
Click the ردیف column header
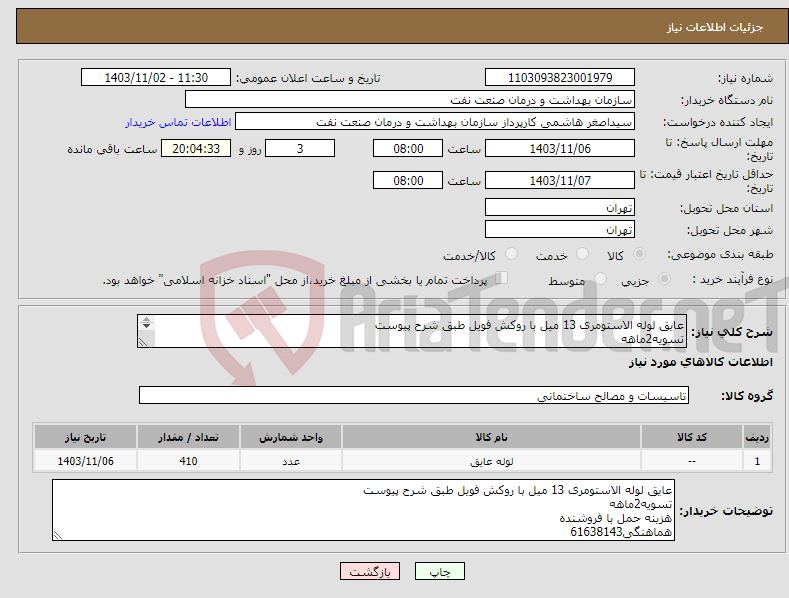click(x=757, y=437)
